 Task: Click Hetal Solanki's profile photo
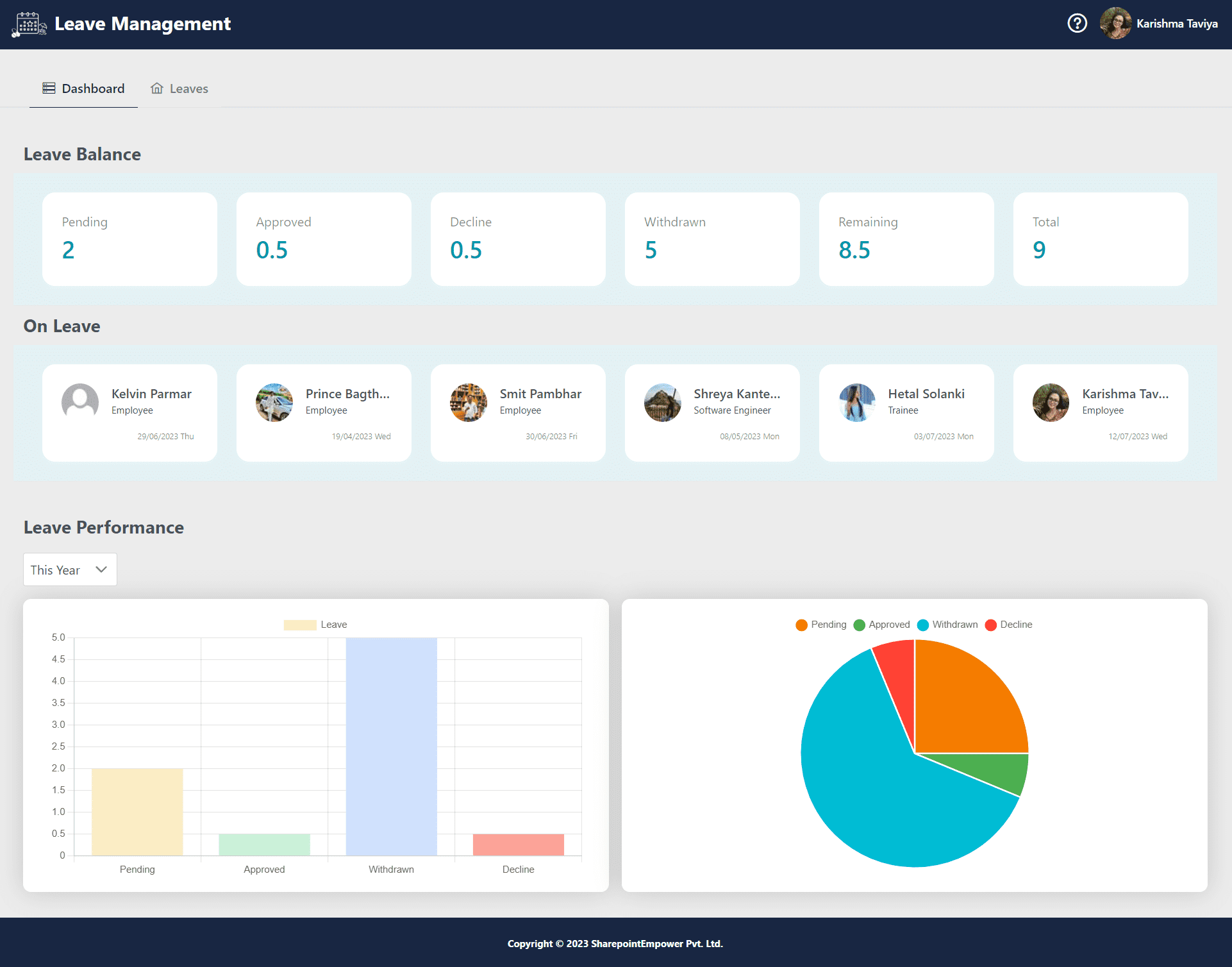pyautogui.click(x=857, y=403)
